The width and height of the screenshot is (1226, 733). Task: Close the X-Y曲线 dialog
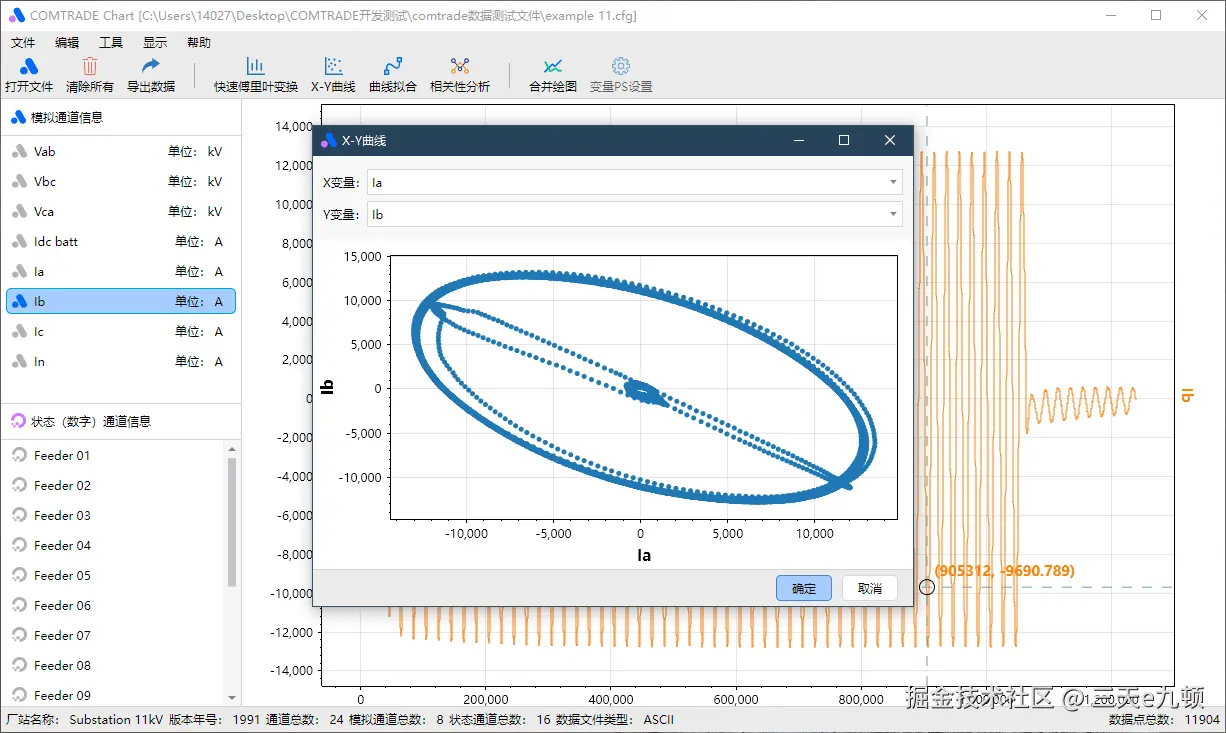tap(890, 140)
